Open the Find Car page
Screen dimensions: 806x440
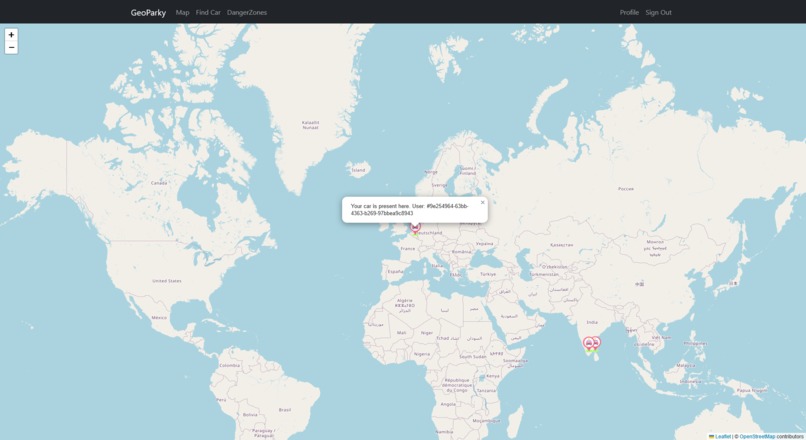[x=208, y=12]
